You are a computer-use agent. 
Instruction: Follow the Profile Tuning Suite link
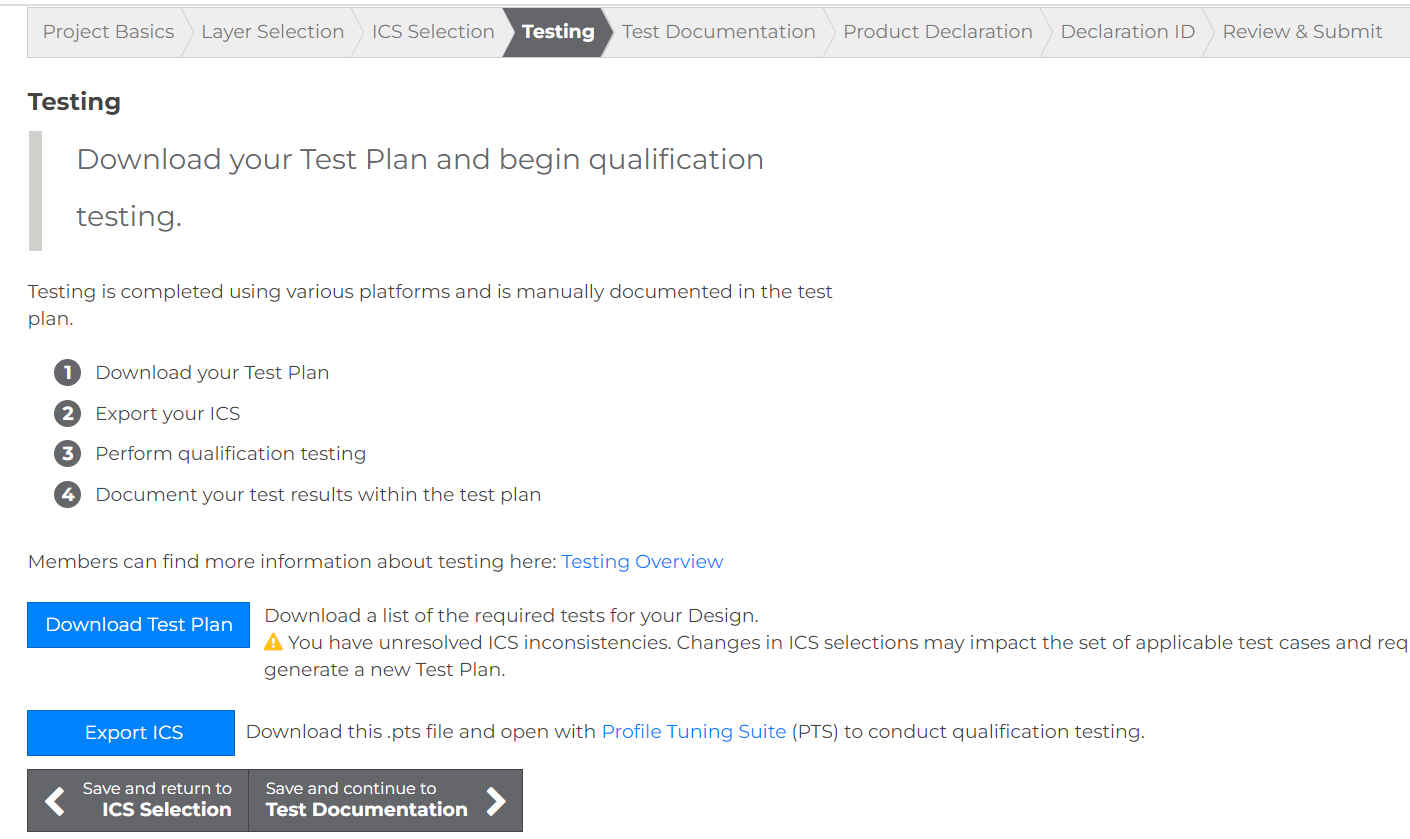pyautogui.click(x=693, y=732)
